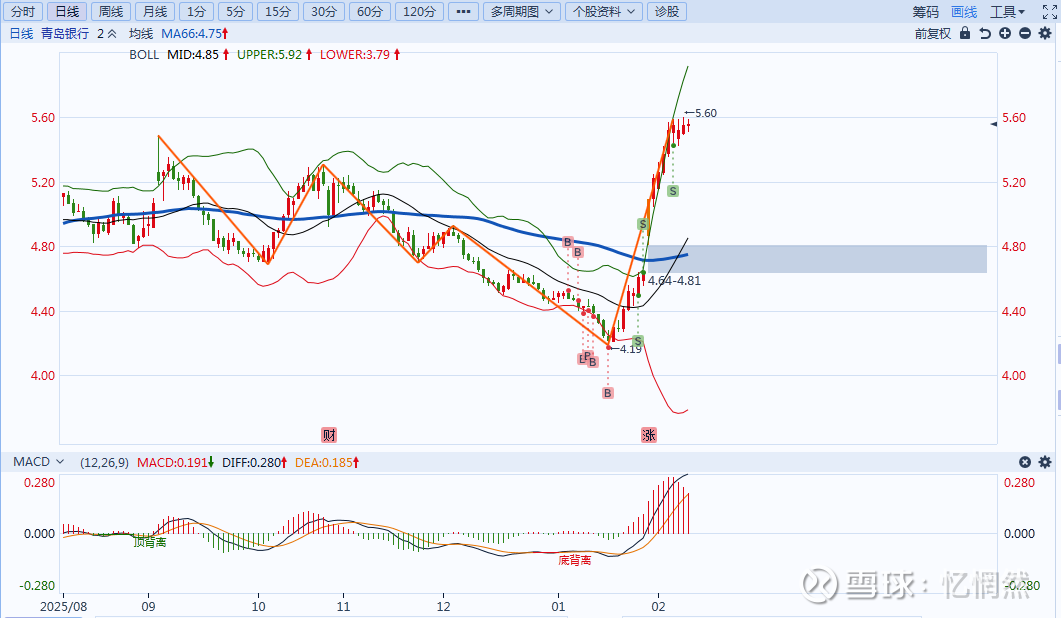Click the 日线 label beside the stock name

point(21,33)
